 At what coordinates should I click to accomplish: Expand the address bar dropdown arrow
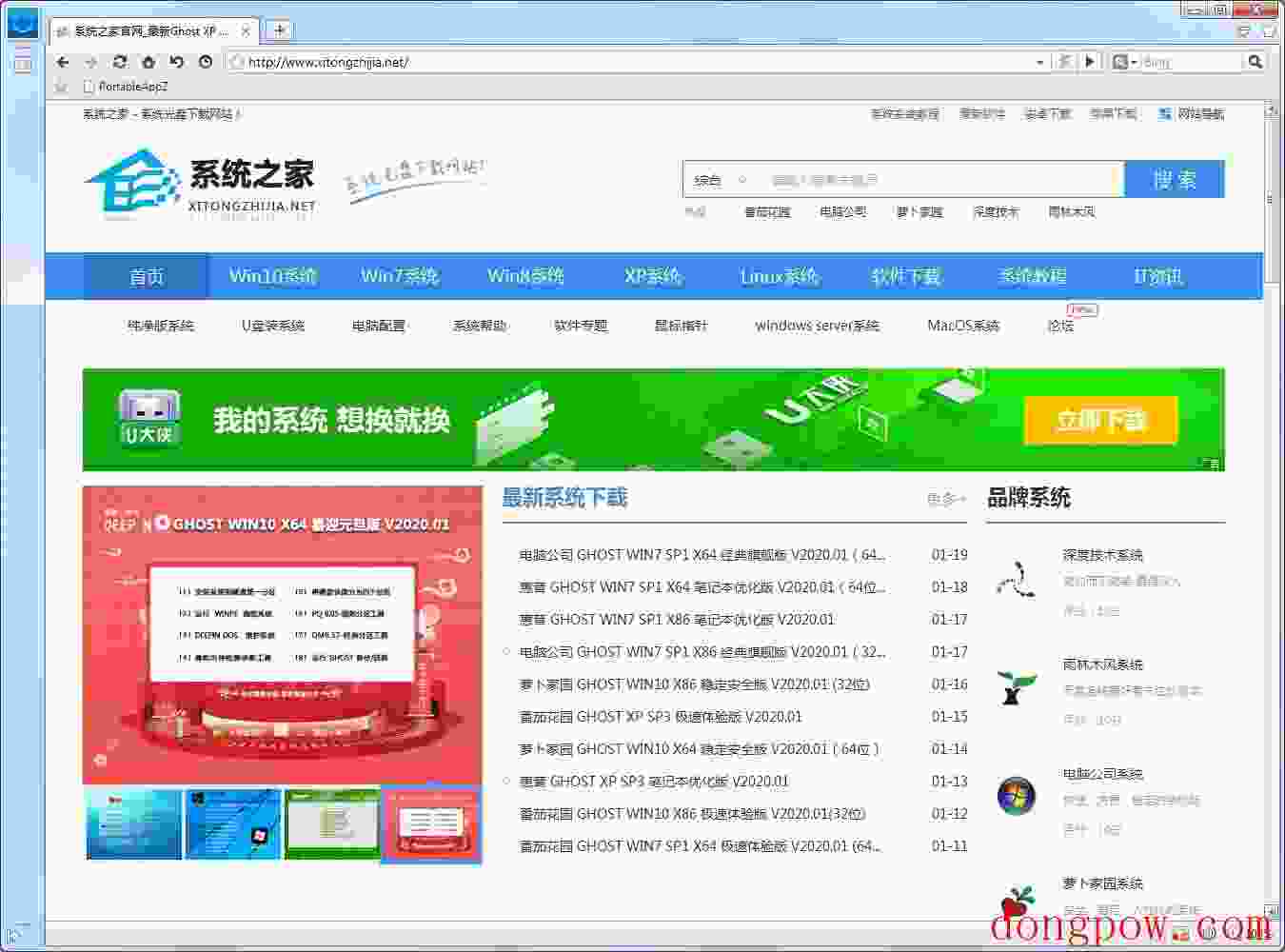tap(1039, 63)
